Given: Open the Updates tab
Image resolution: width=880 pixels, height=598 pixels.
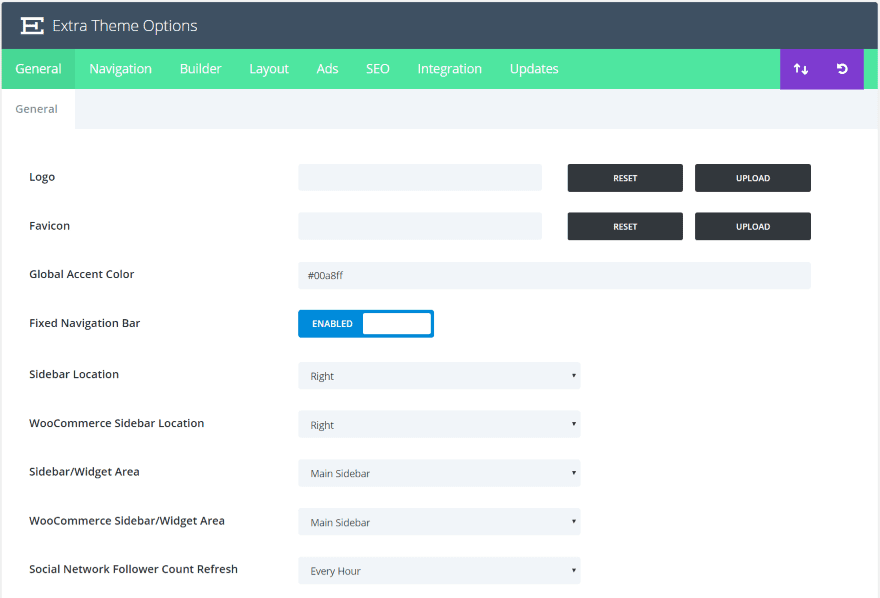Looking at the screenshot, I should click(x=534, y=69).
